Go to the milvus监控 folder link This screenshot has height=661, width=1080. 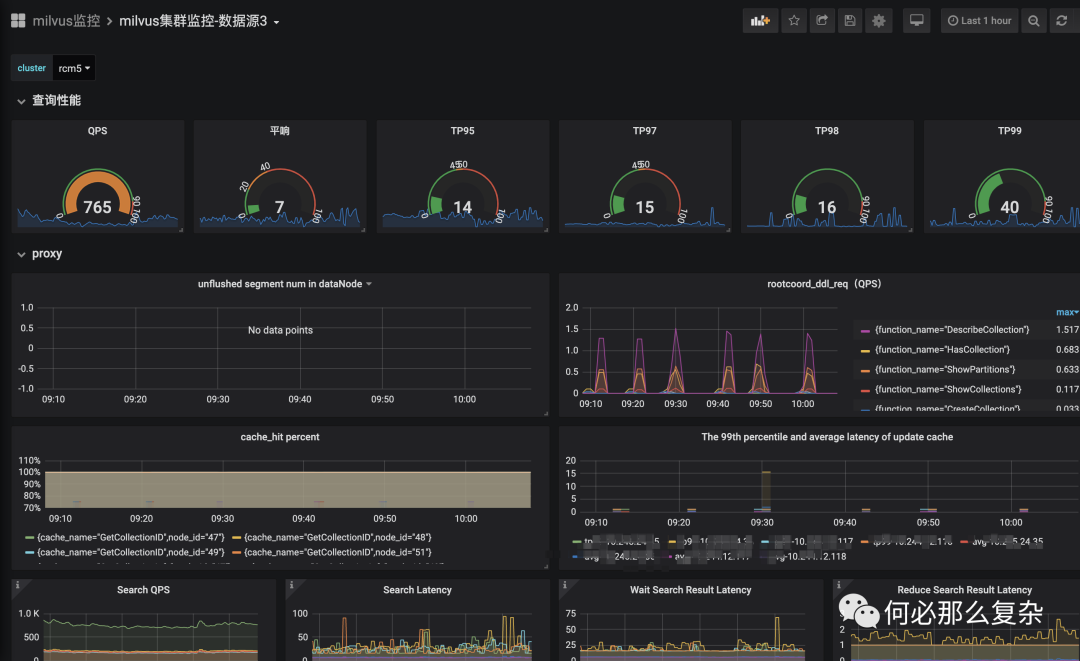[66, 21]
